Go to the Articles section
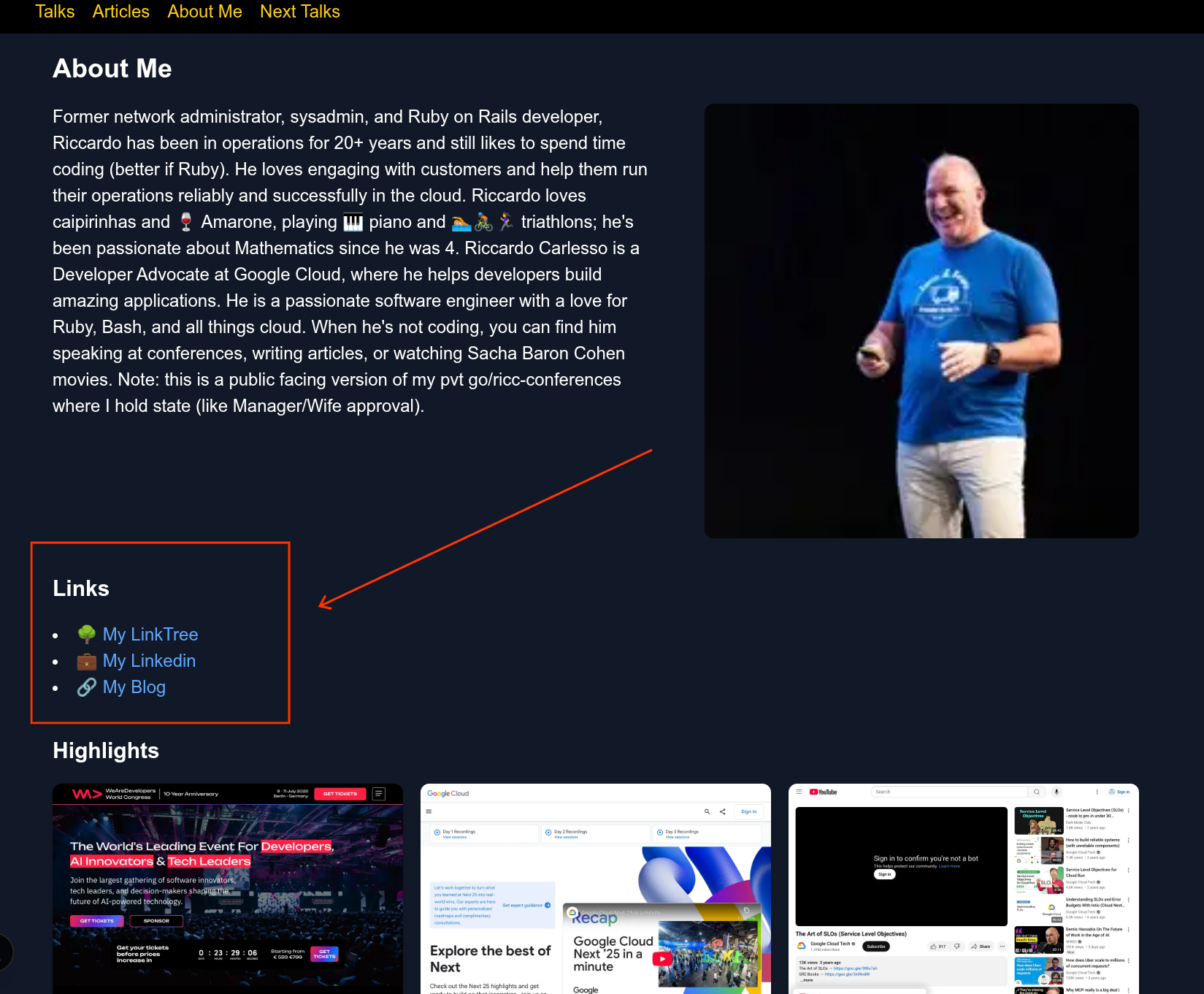The image size is (1204, 994). [x=120, y=12]
